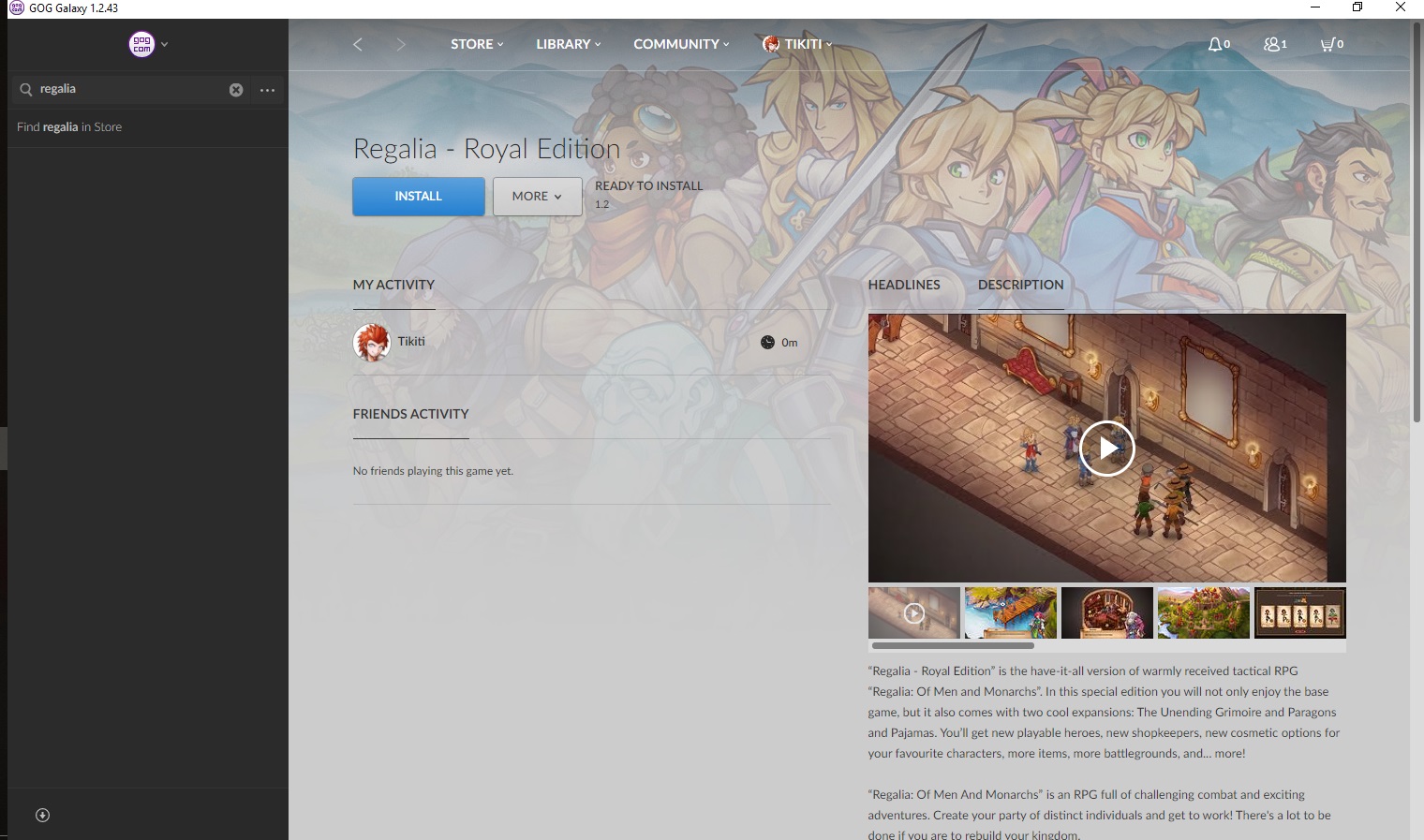Switch to the DESCRIPTION tab
The width and height of the screenshot is (1424, 840).
tap(1021, 285)
